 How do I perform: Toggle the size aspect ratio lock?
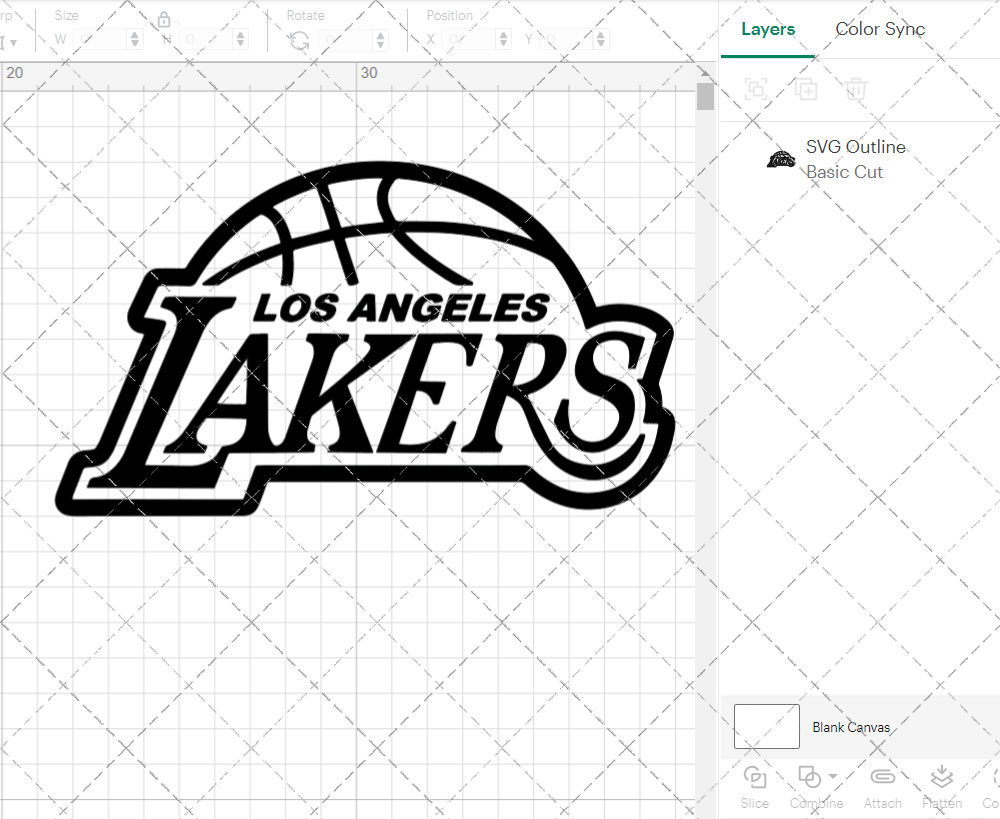coord(163,19)
